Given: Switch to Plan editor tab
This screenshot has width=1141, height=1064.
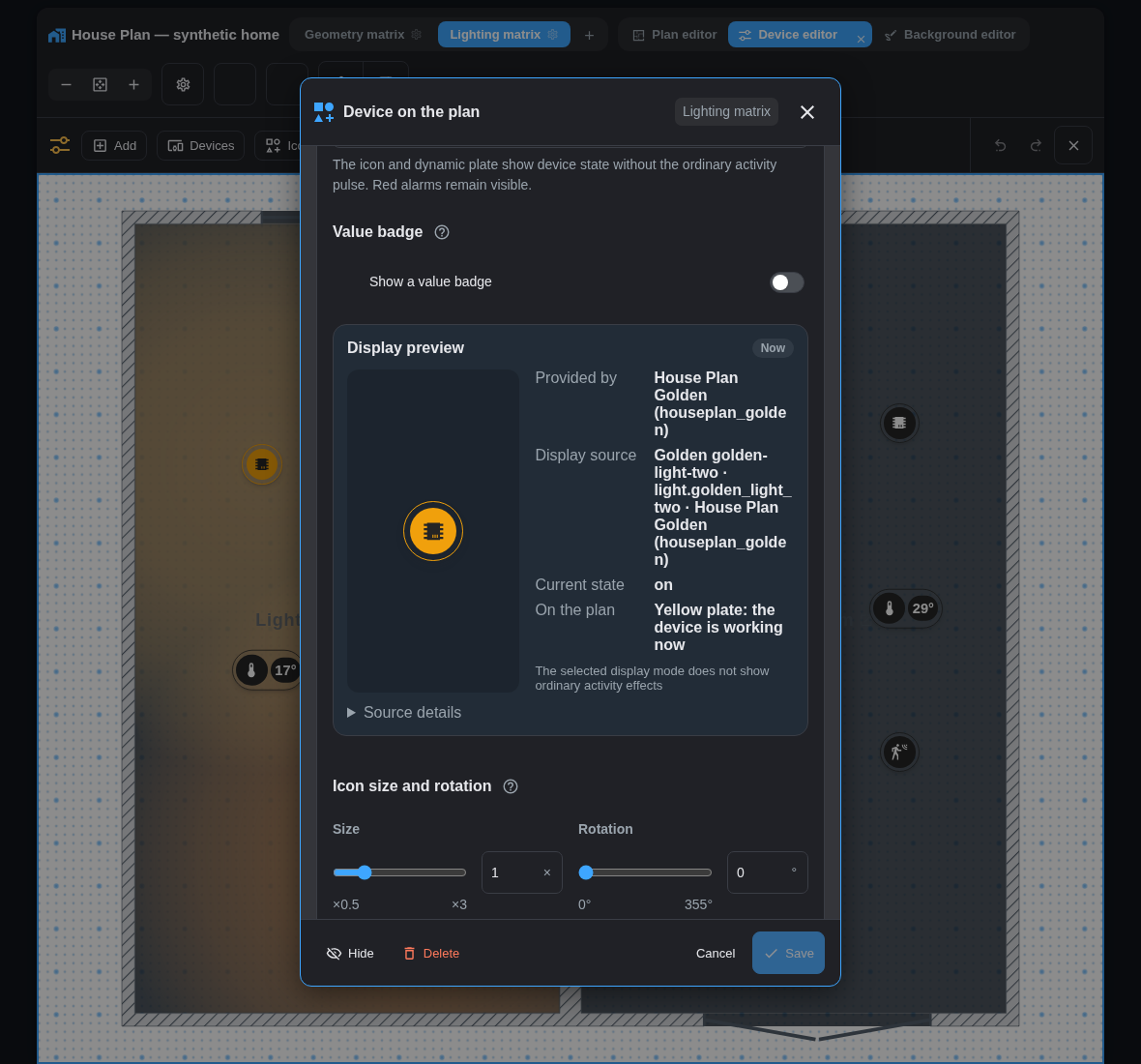Looking at the screenshot, I should [675, 35].
